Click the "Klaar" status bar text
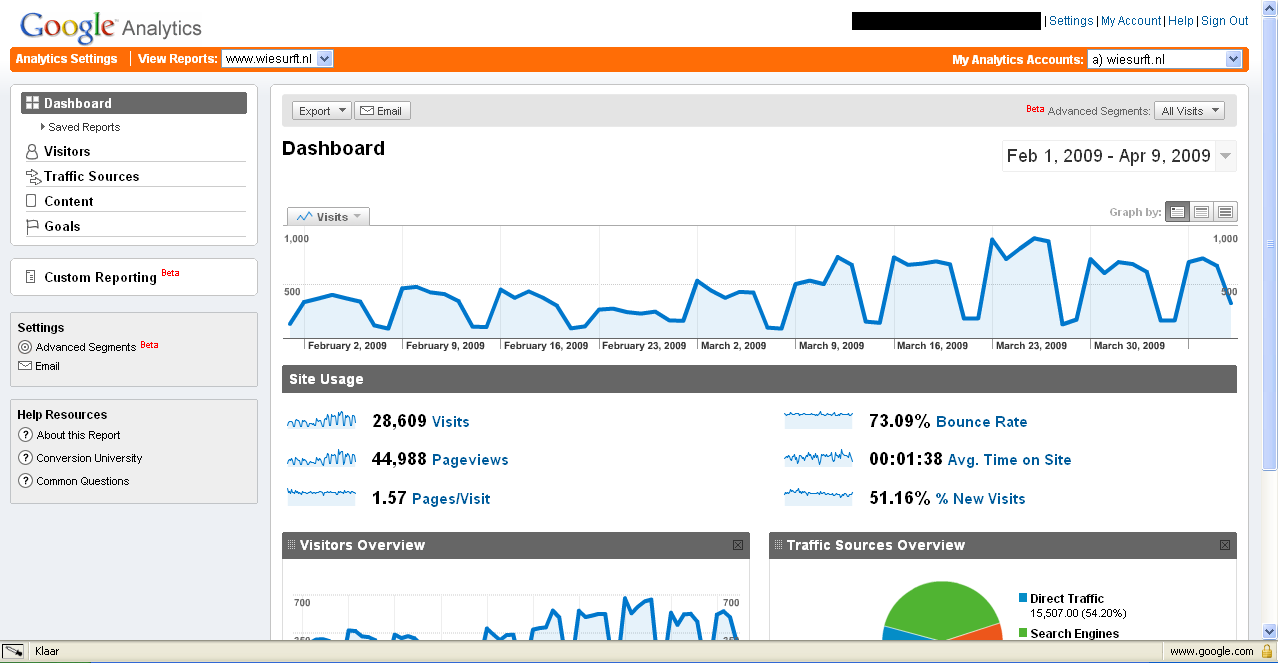The width and height of the screenshot is (1280, 663). (x=47, y=651)
